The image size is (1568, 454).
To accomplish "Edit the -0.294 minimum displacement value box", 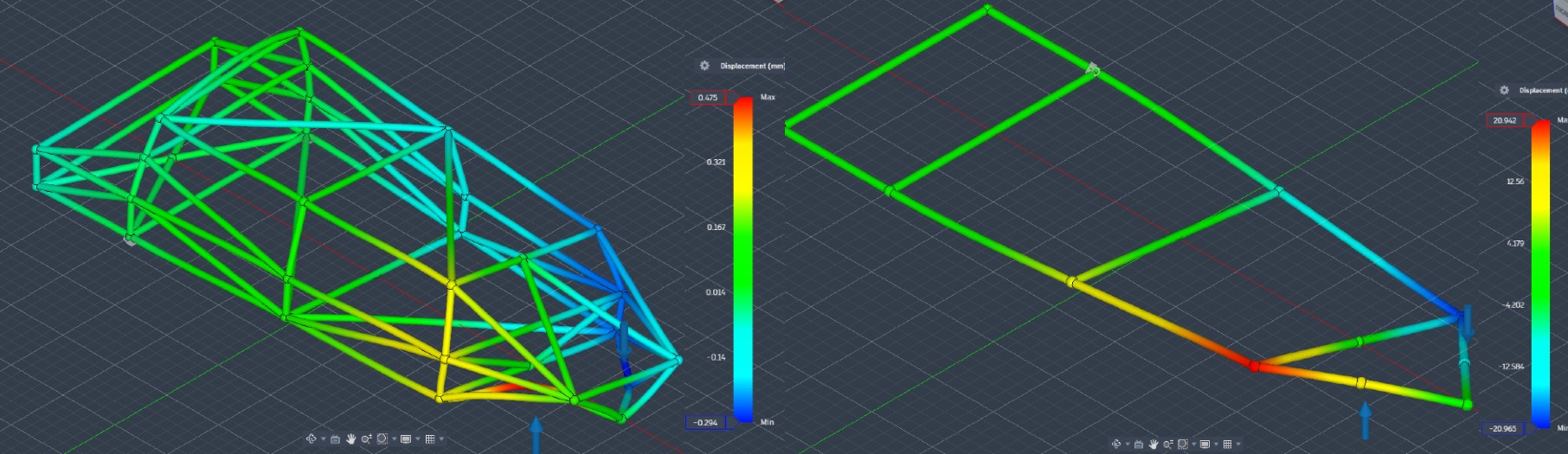I will (705, 422).
